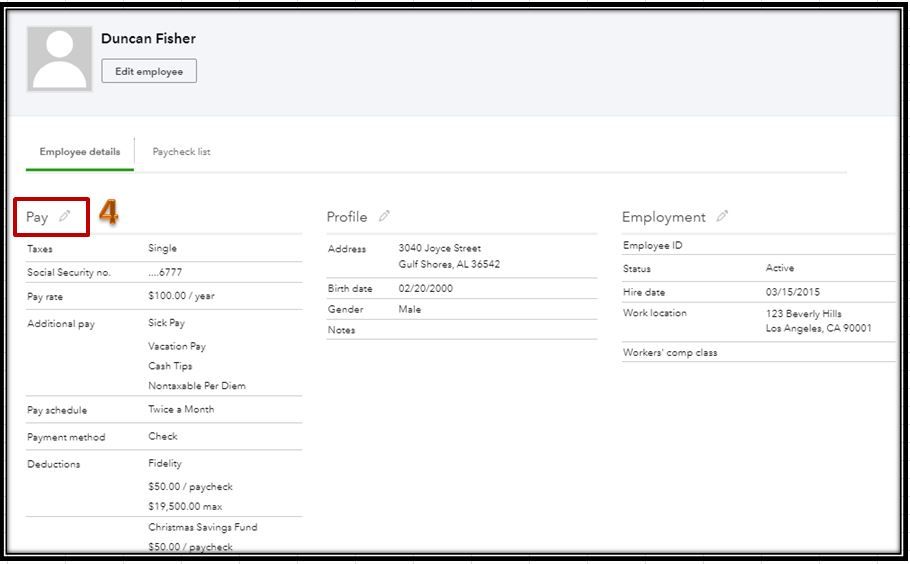Click 'Los Angeles, CA 90001' location line

[818, 328]
